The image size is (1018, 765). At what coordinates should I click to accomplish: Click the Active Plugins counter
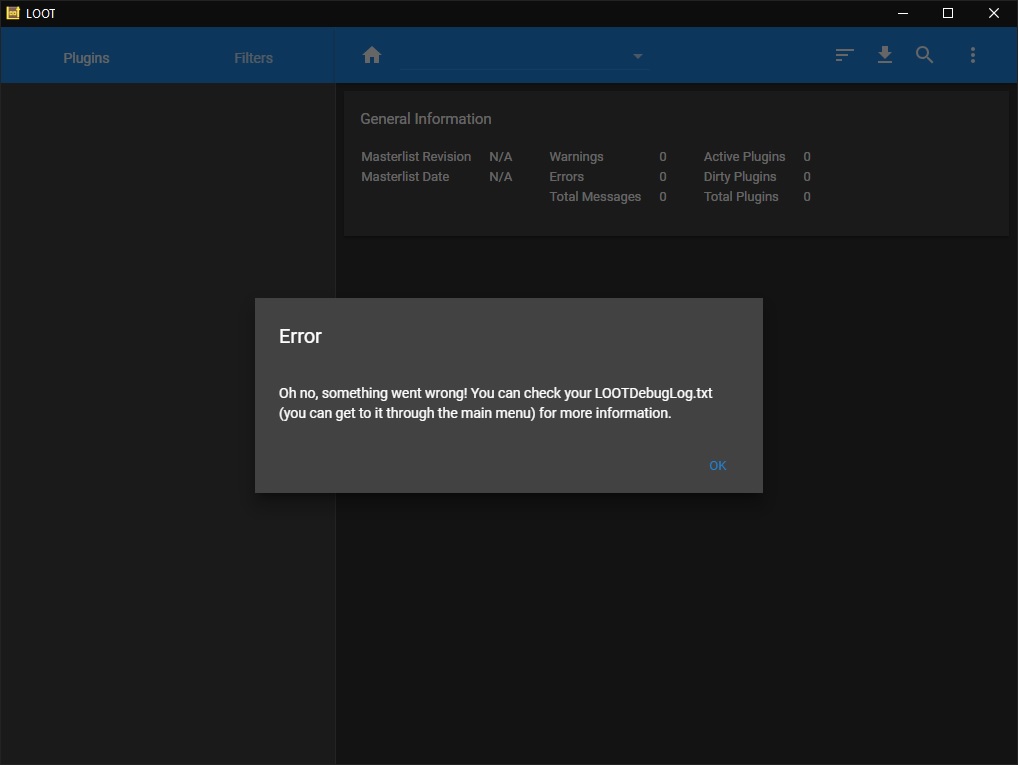coord(806,156)
